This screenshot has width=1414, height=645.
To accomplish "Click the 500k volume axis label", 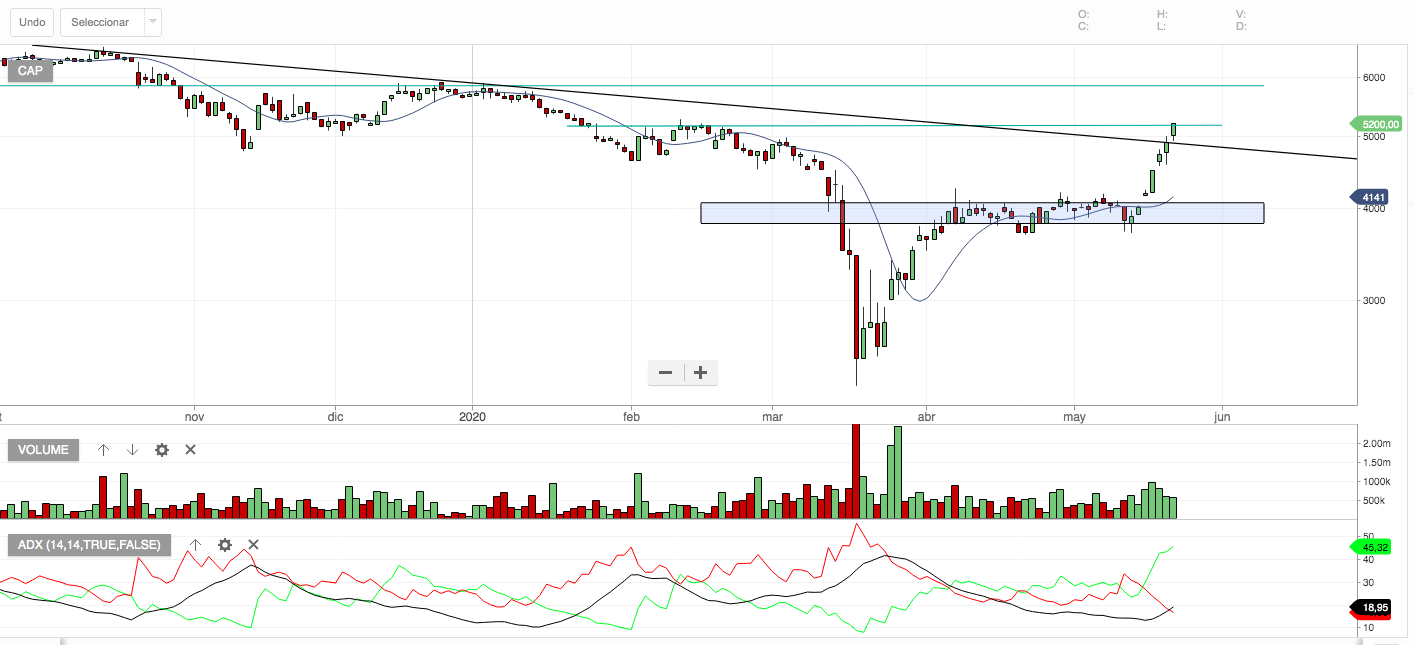I will click(1373, 501).
